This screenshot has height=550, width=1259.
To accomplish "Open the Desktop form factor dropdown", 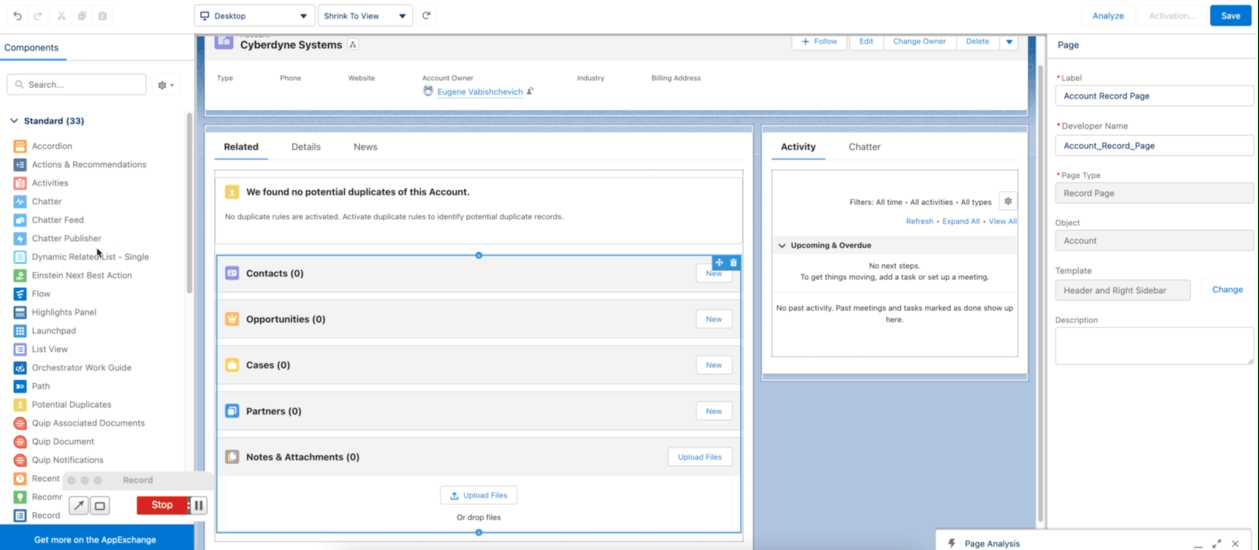I will click(x=254, y=16).
